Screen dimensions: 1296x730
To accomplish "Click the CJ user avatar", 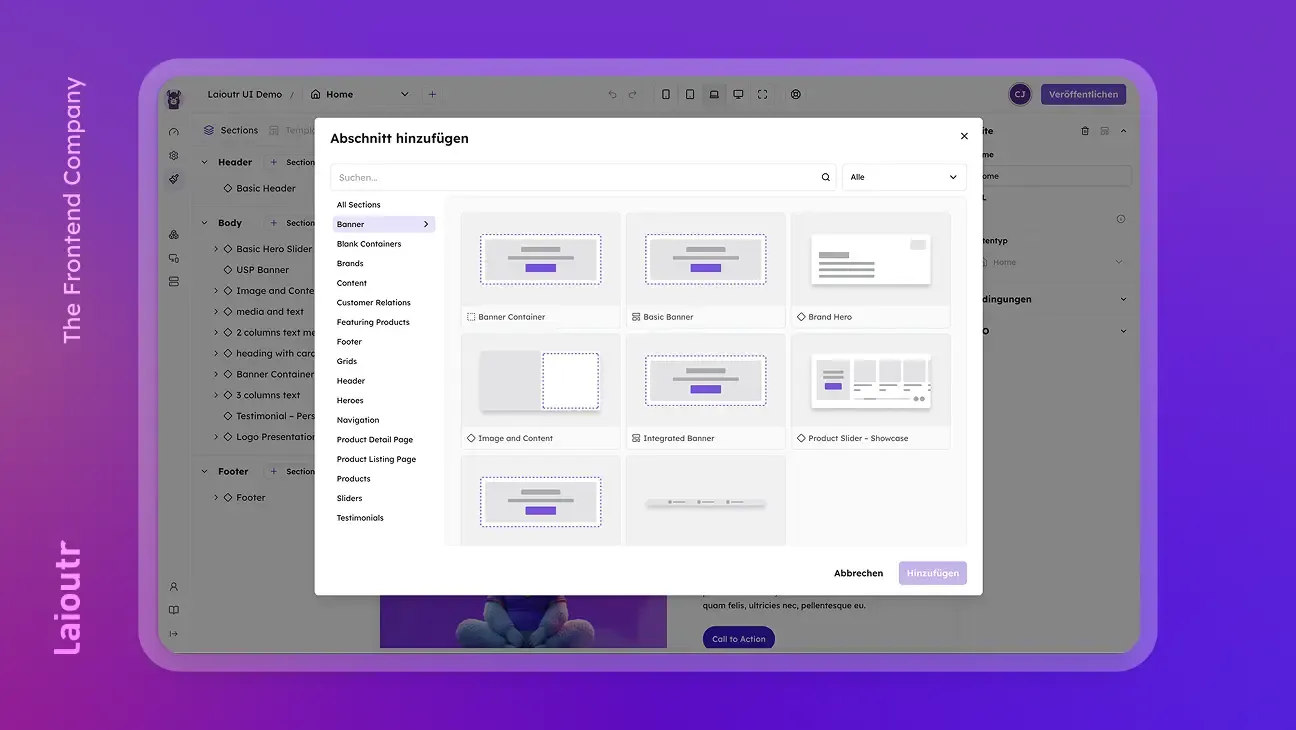I will click(x=1019, y=94).
